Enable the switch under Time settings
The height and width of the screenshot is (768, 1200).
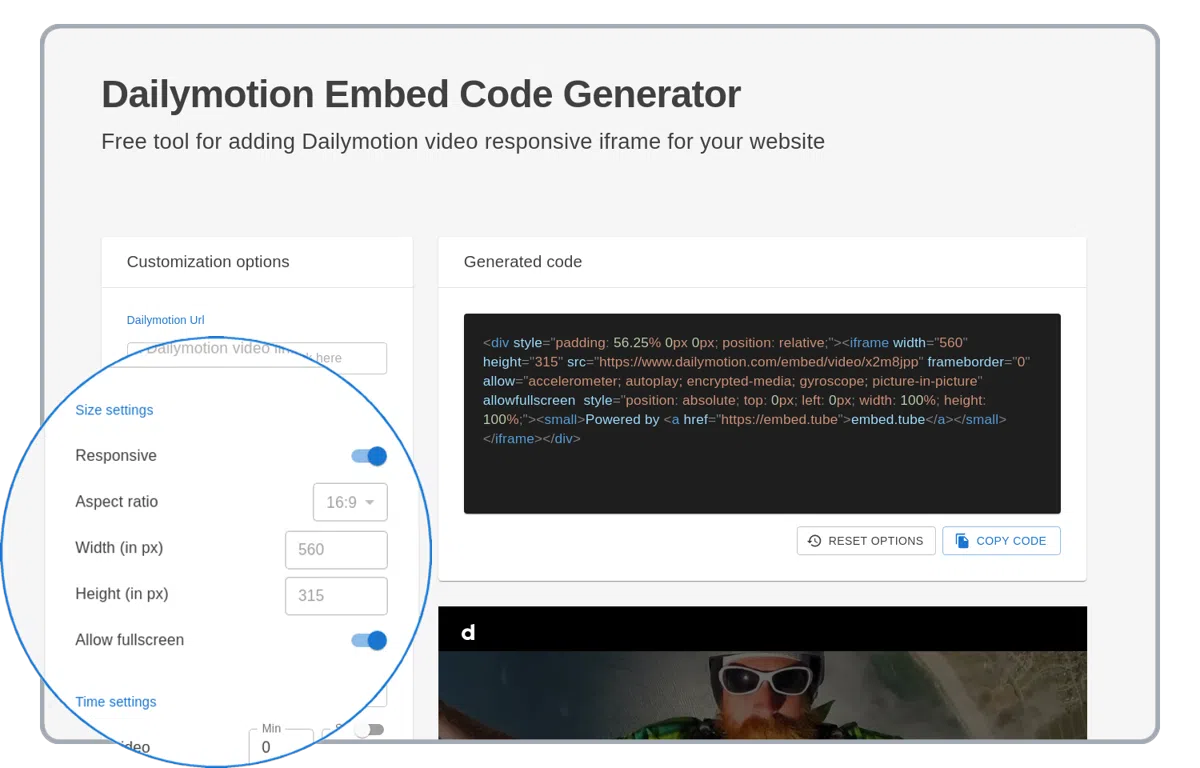[367, 730]
